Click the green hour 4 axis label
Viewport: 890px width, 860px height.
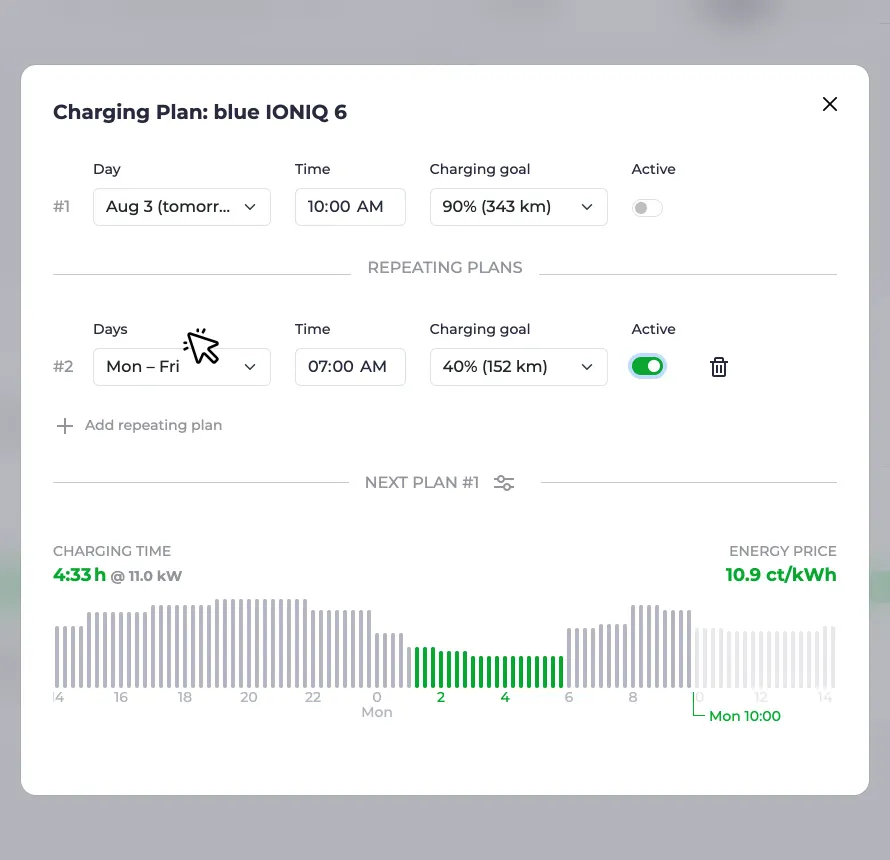click(x=505, y=697)
